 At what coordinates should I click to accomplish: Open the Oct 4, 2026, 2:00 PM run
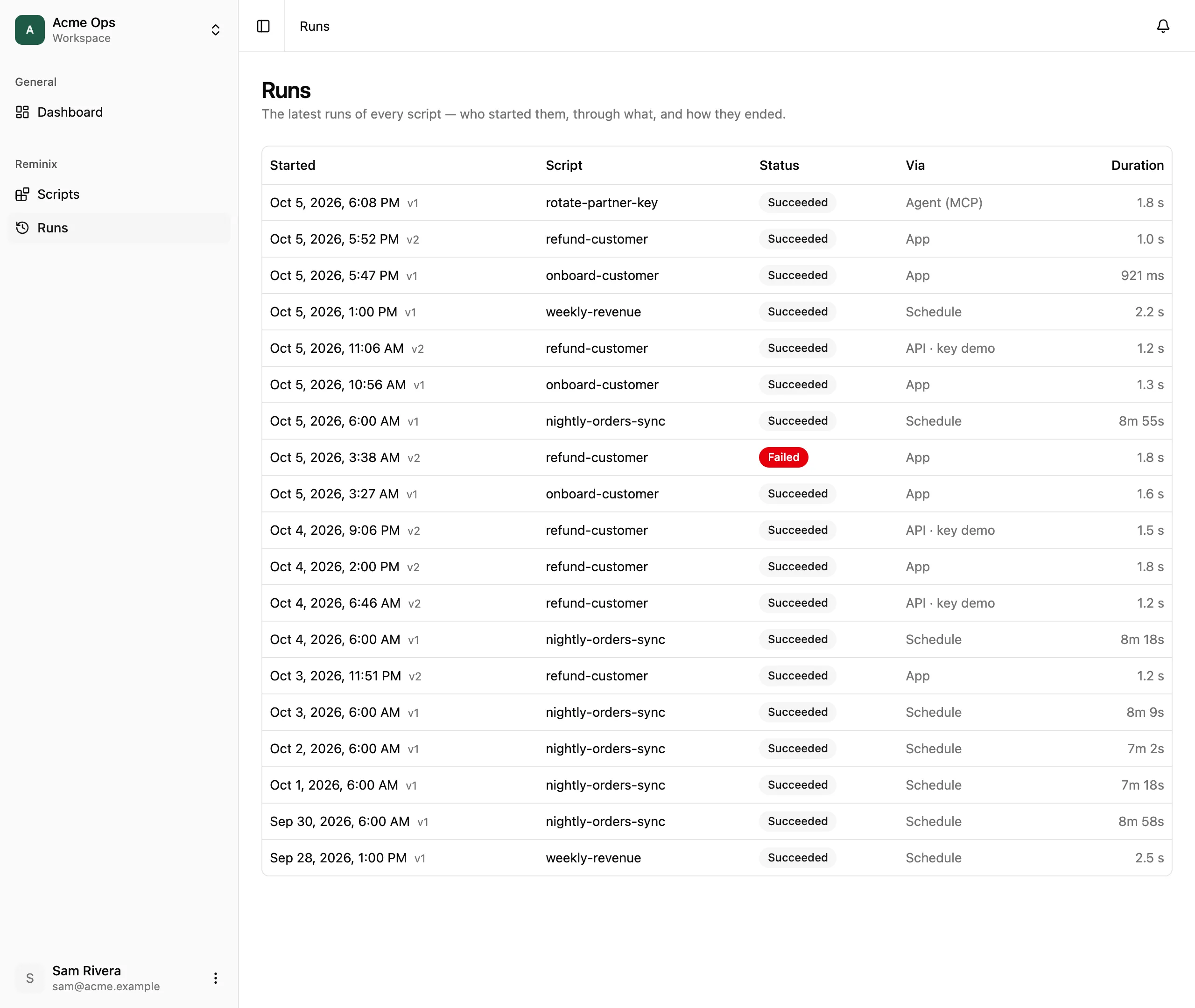click(x=717, y=566)
